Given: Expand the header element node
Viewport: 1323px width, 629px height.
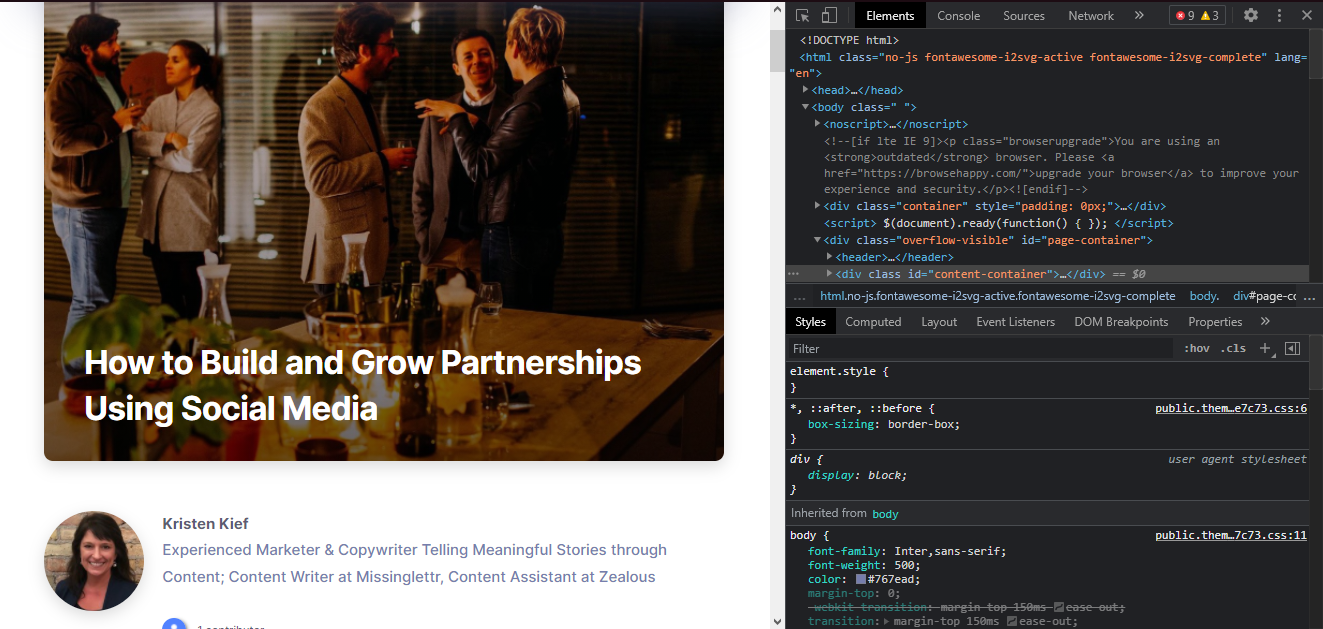Looking at the screenshot, I should pos(830,257).
